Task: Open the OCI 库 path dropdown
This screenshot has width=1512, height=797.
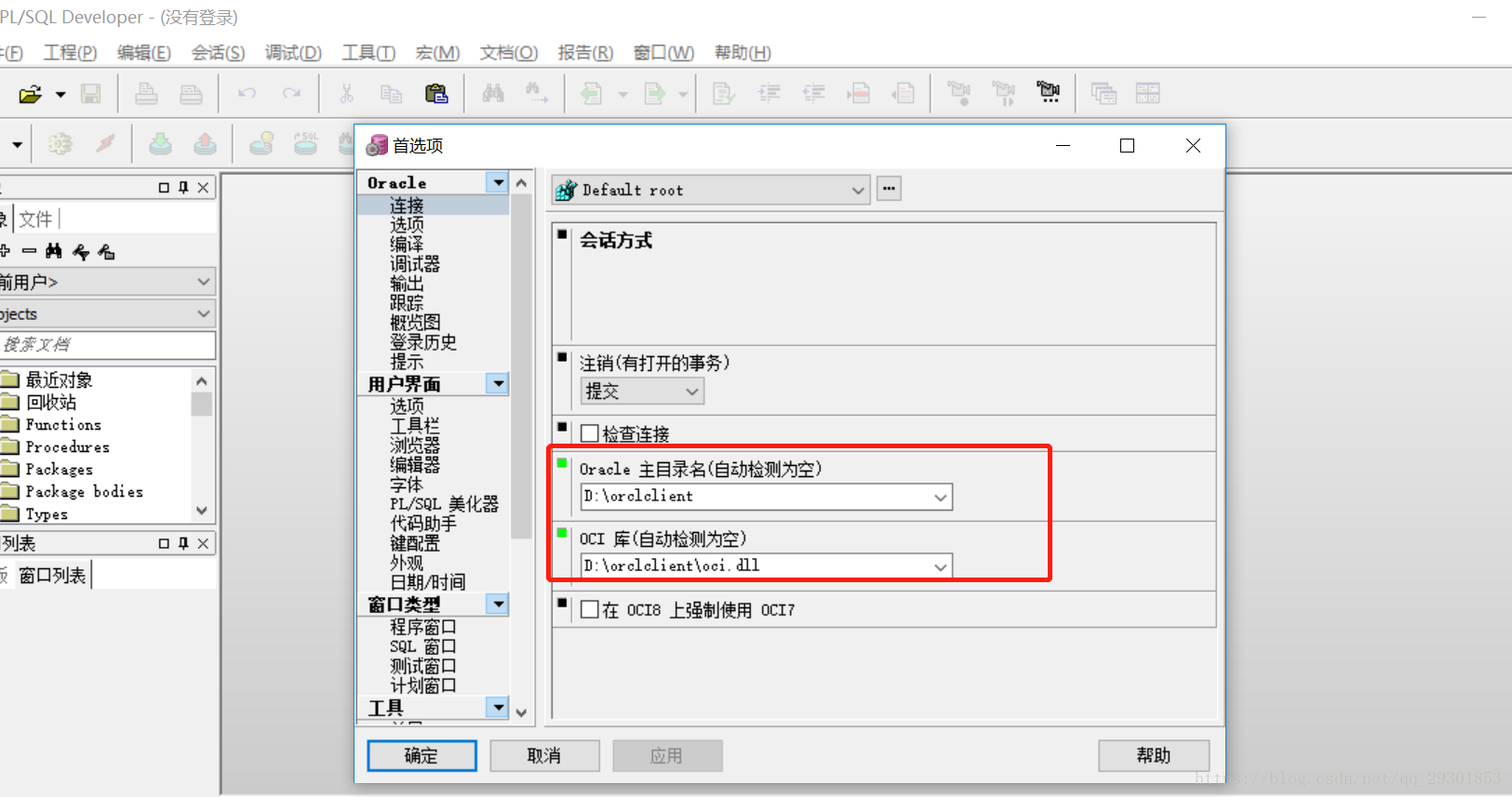Action: click(941, 566)
